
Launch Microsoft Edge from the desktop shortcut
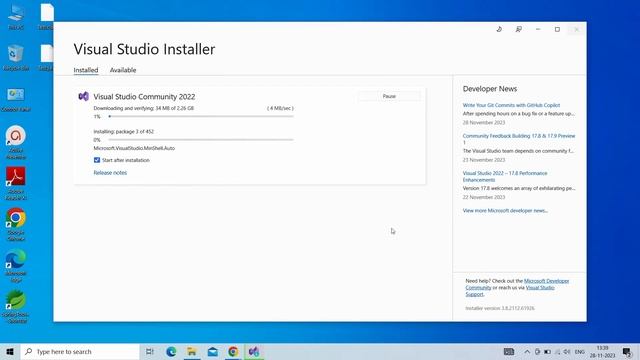16,266
